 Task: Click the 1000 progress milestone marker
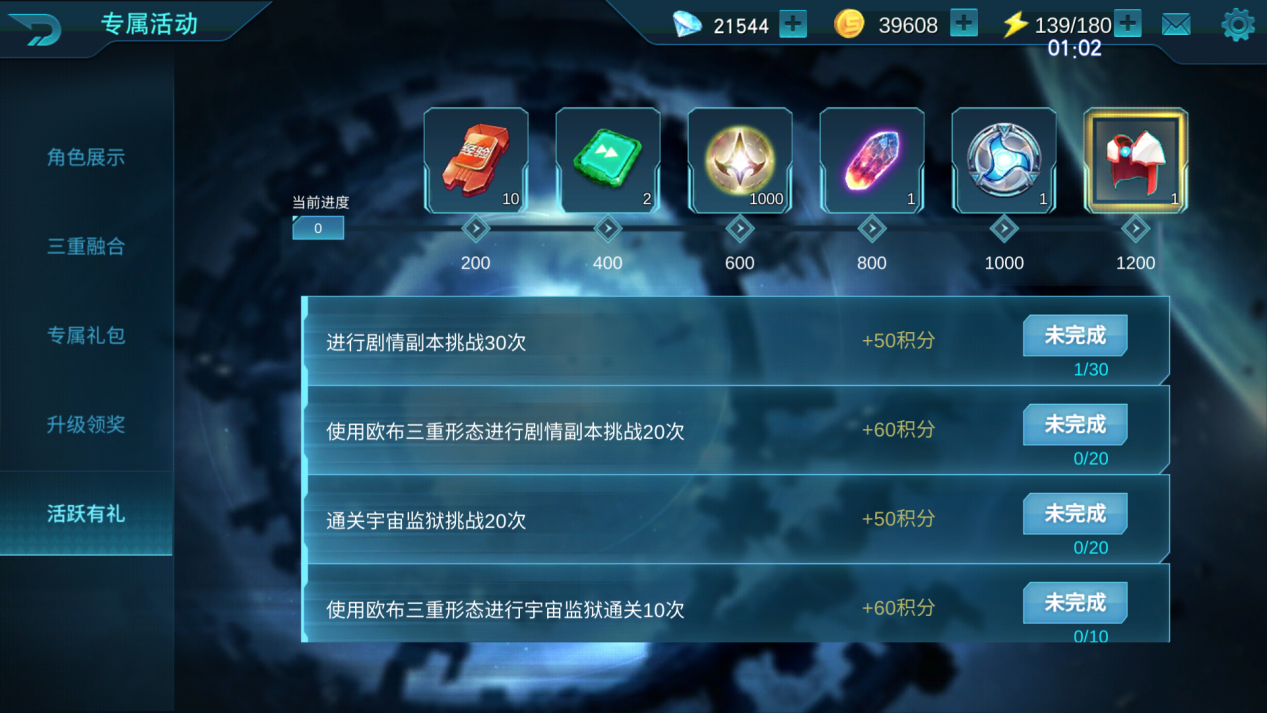(1004, 229)
